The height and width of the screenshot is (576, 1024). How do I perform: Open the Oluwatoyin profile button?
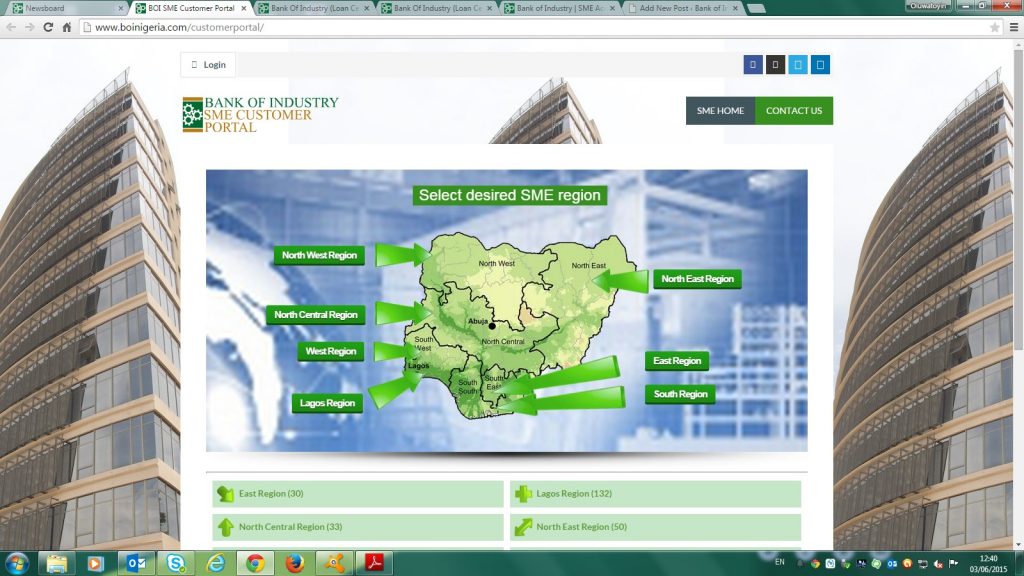point(928,5)
